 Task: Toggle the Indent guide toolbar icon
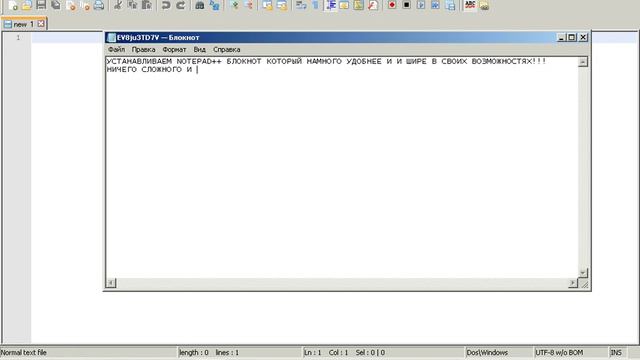pyautogui.click(x=331, y=5)
